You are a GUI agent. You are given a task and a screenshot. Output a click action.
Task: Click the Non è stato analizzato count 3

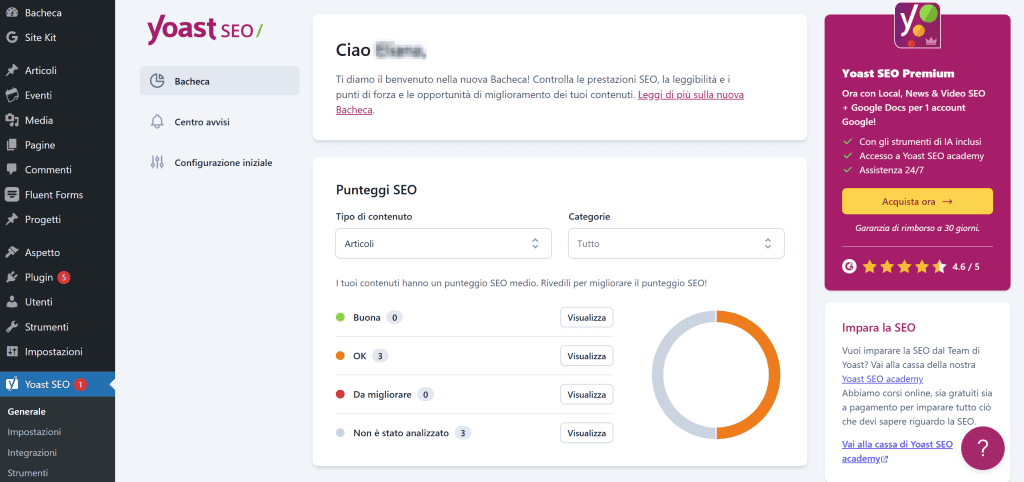coord(463,432)
